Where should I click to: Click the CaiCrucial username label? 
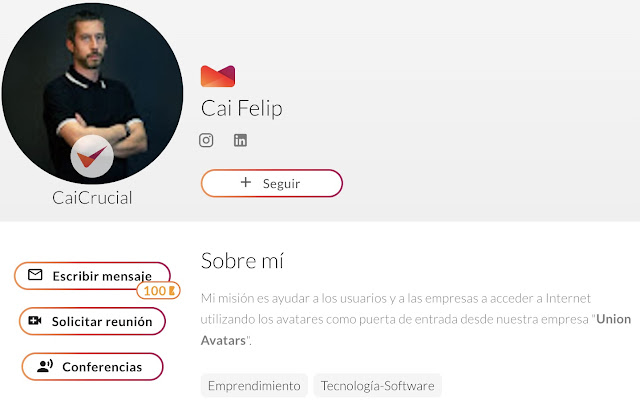92,198
